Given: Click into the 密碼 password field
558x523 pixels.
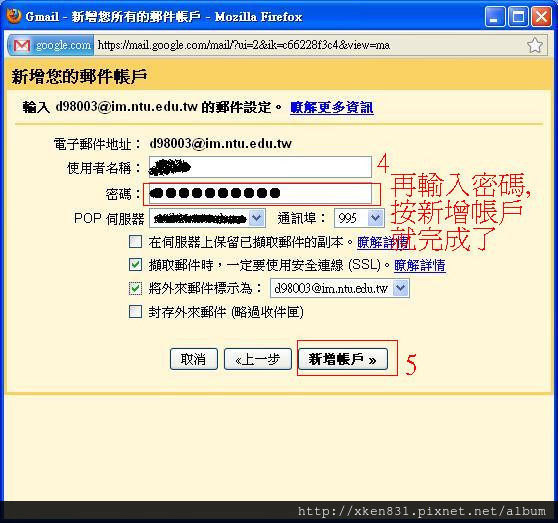Looking at the screenshot, I should point(260,194).
